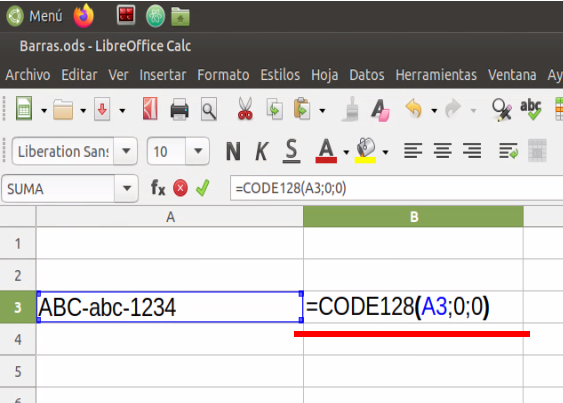This screenshot has width=563, height=403.
Task: Open Find and Replace
Action: (502, 110)
